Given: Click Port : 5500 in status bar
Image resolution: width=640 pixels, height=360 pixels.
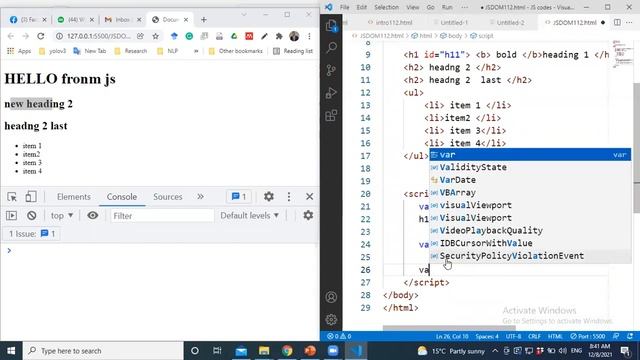Looking at the screenshot, I should tap(587, 336).
